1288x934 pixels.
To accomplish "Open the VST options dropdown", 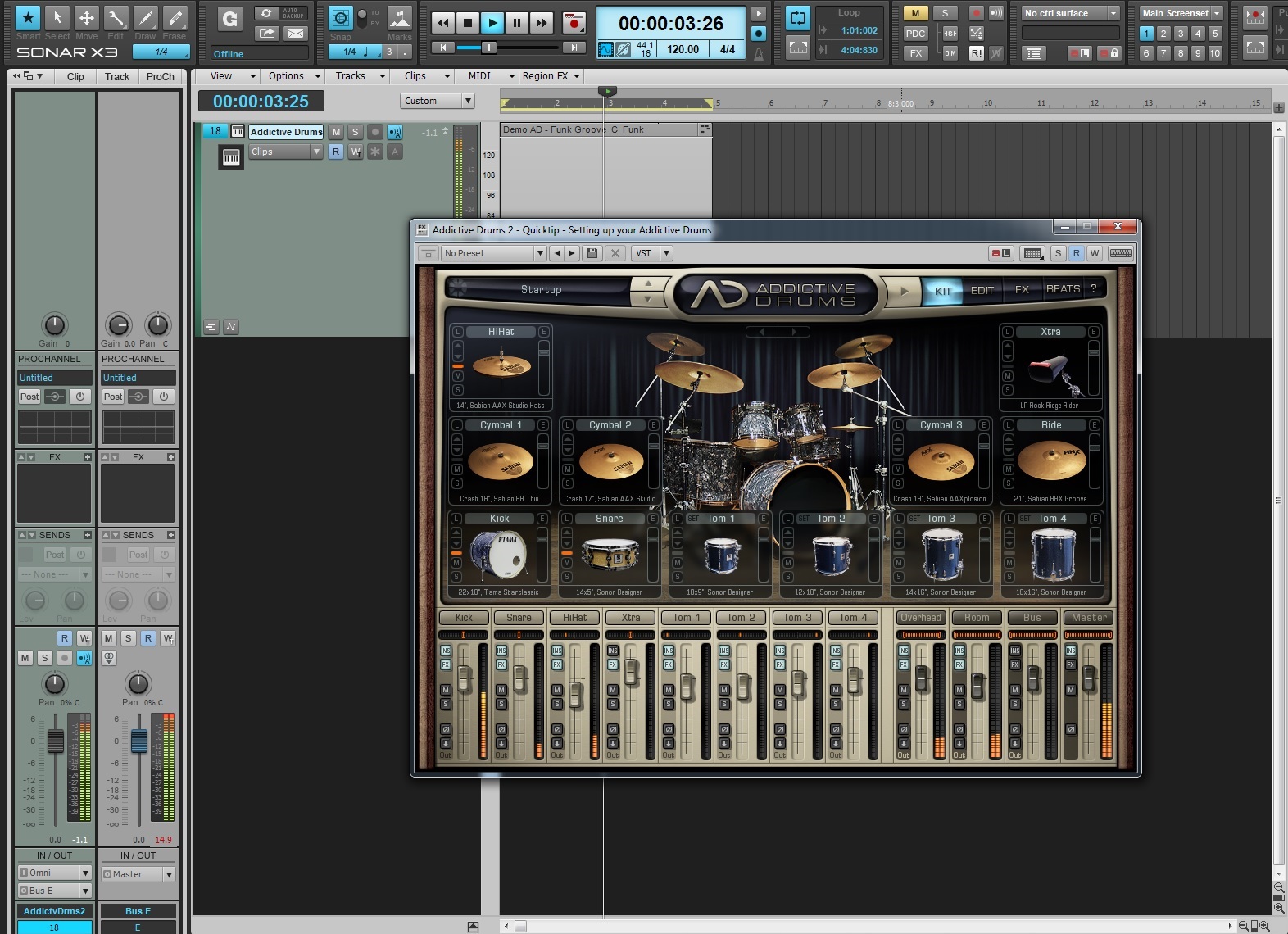I will pyautogui.click(x=652, y=253).
